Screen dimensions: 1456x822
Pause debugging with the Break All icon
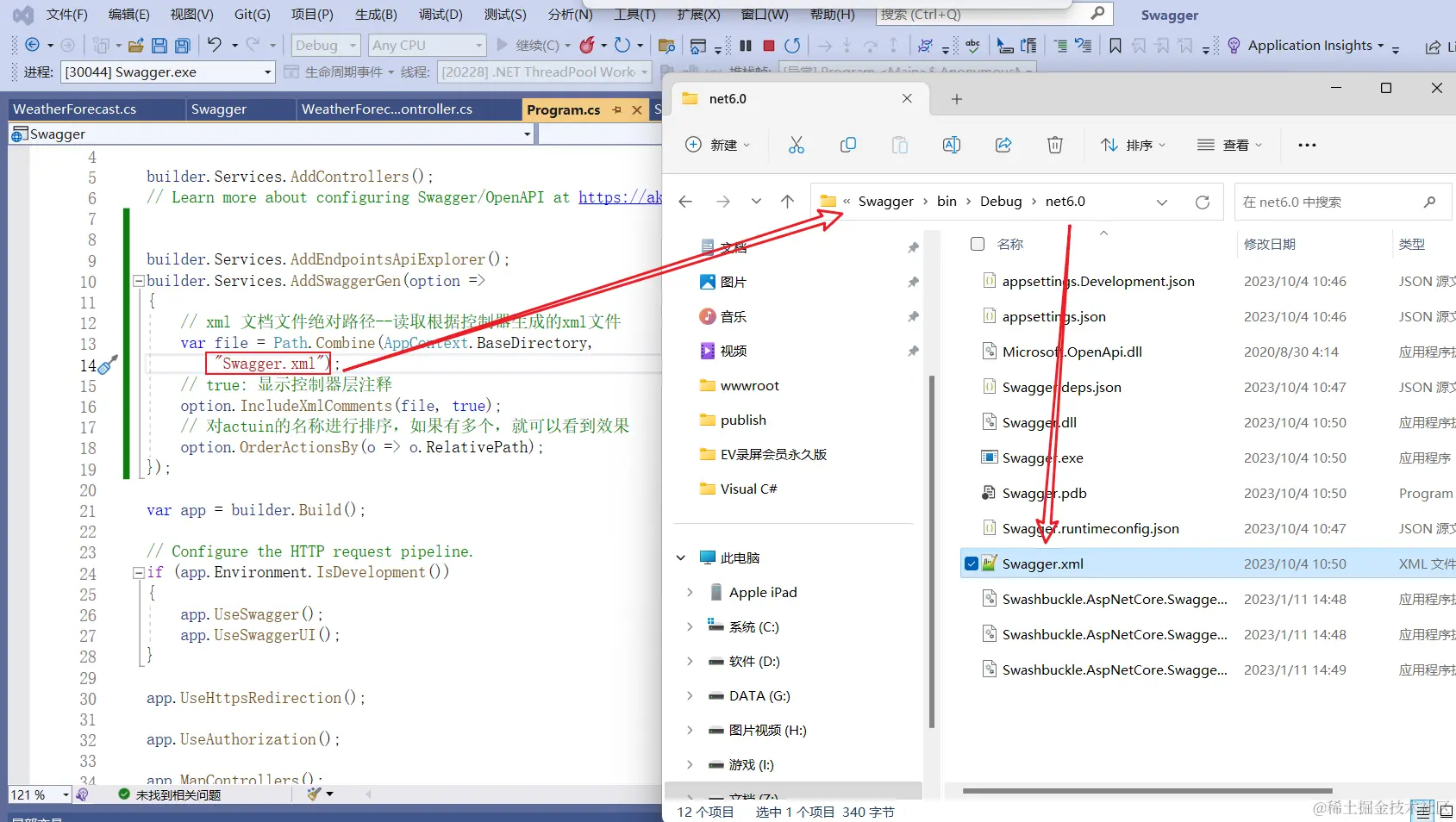tap(746, 46)
